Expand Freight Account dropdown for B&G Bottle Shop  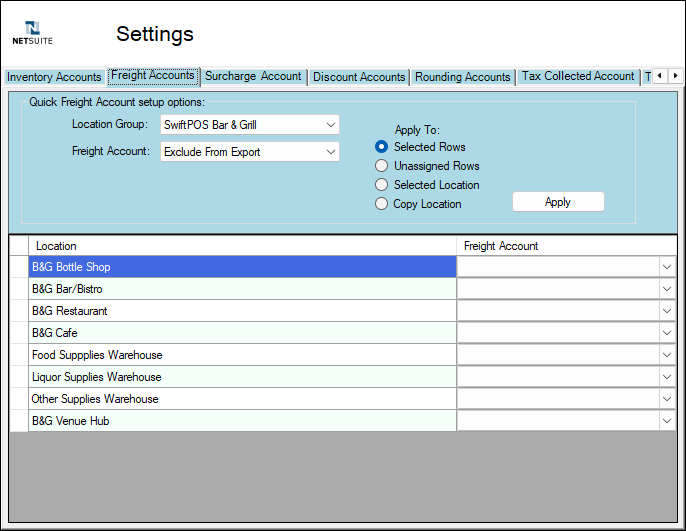667,267
